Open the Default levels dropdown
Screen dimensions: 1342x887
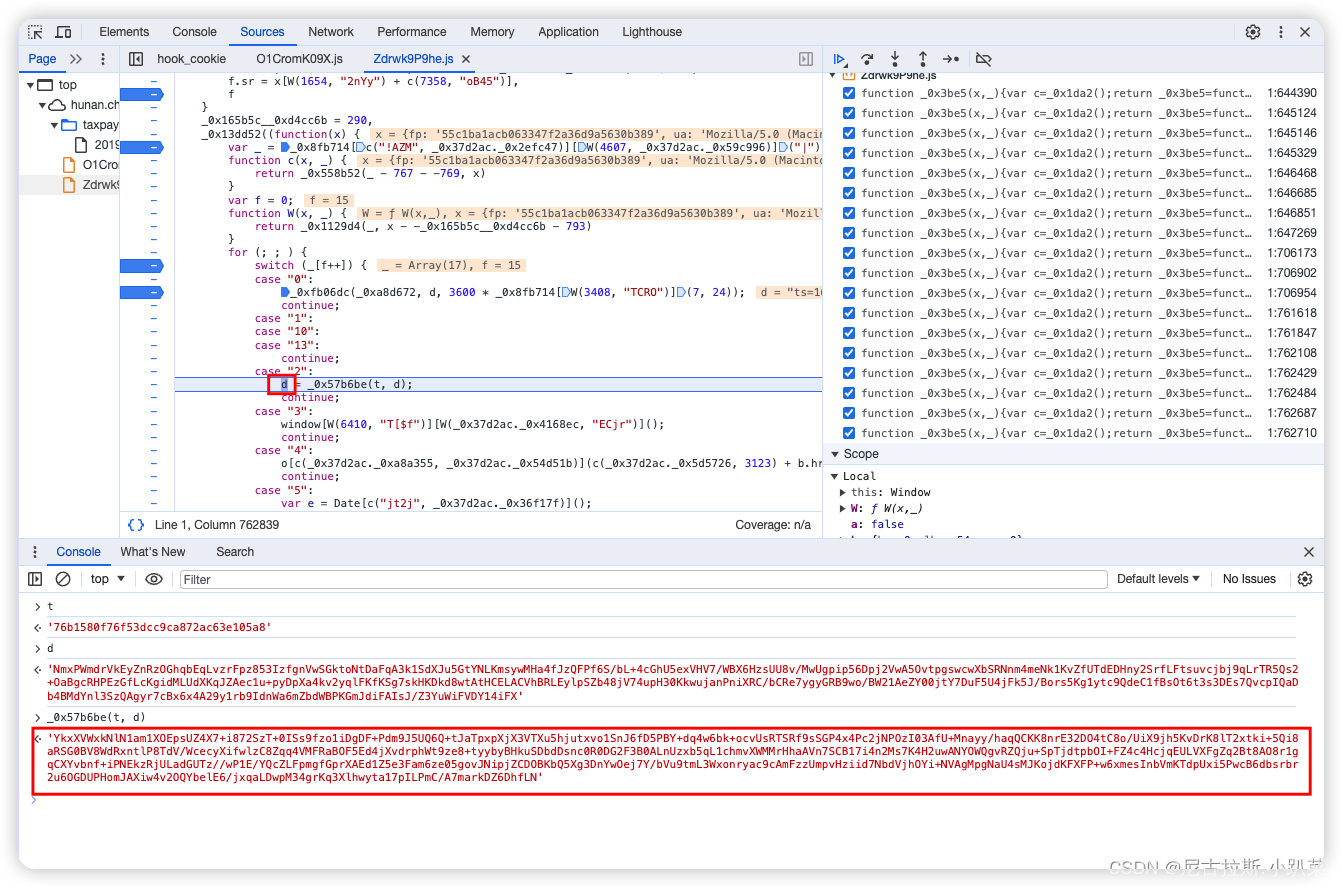[x=1159, y=579]
